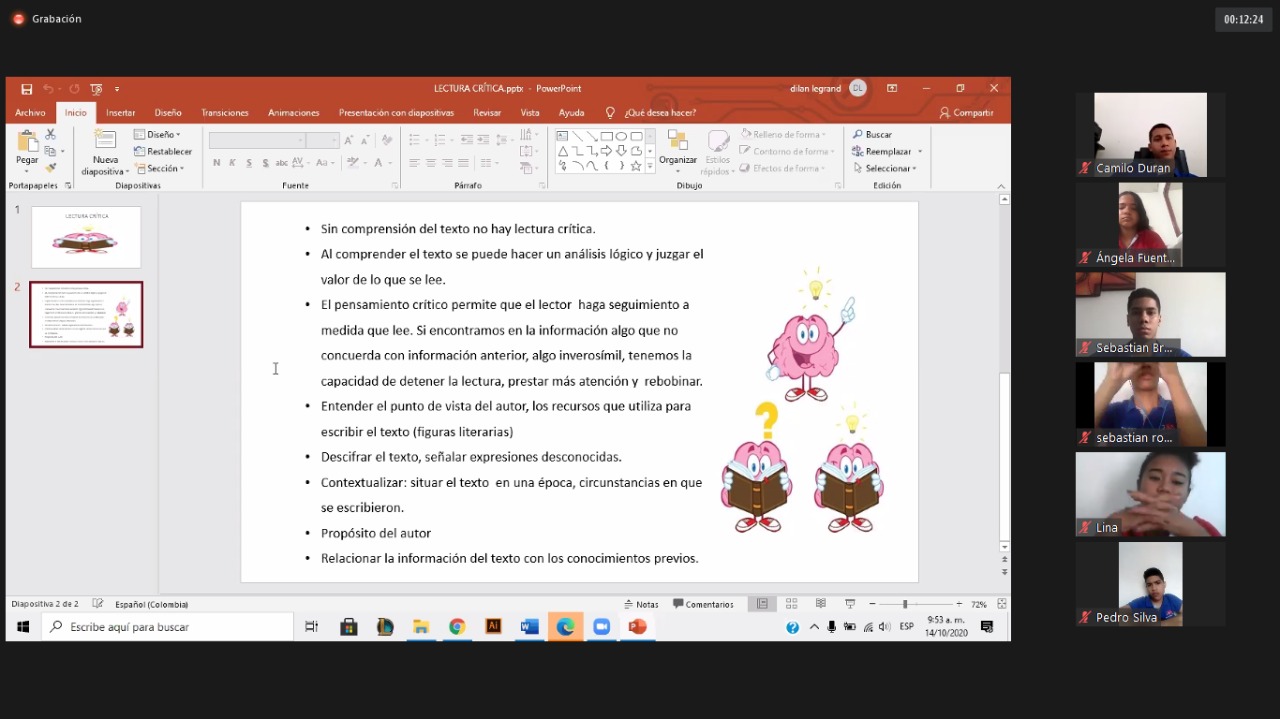Open Portapapeles dialog launcher
1280x719 pixels.
68,186
